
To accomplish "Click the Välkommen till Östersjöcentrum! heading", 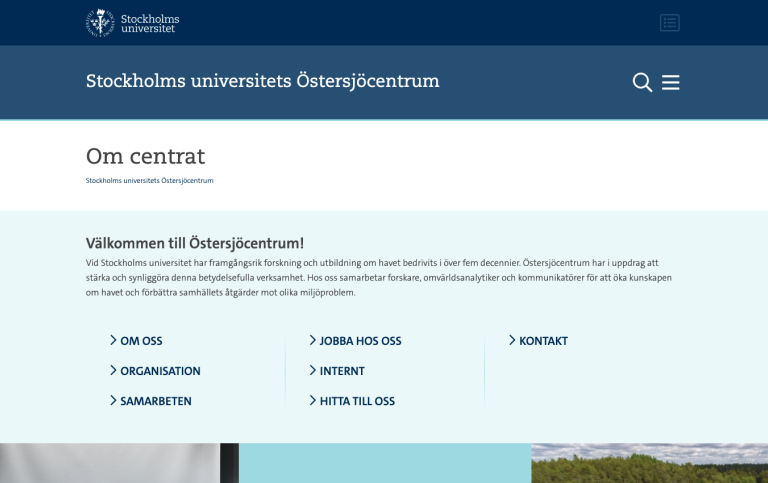I will coord(195,243).
